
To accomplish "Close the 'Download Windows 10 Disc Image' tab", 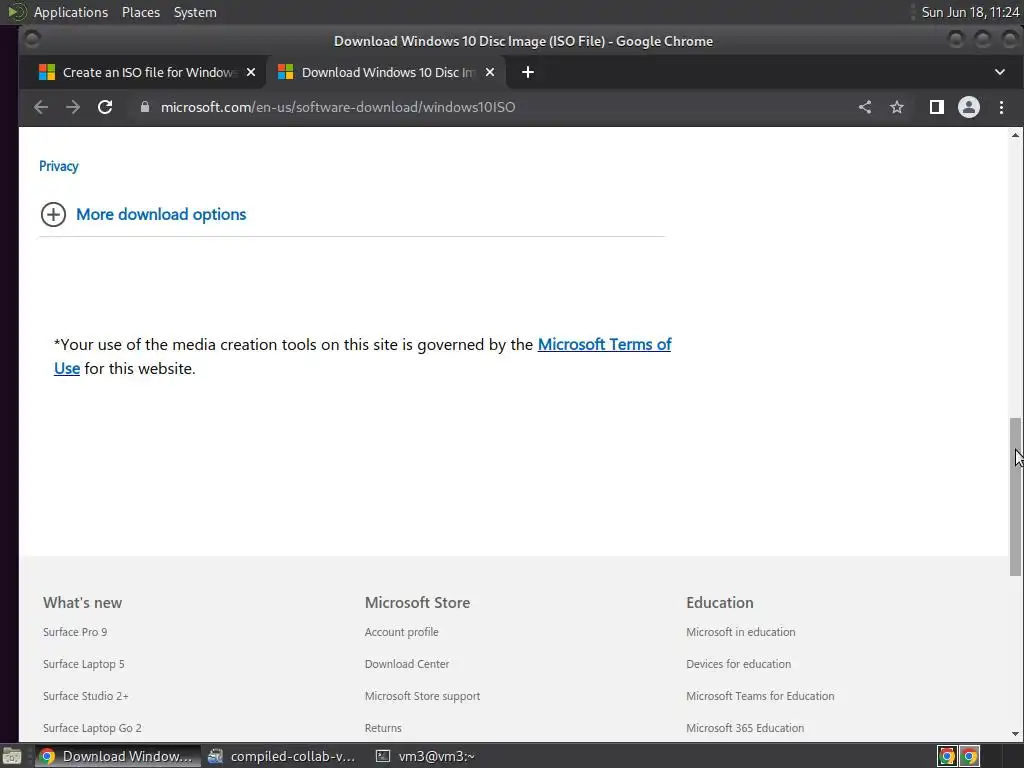I will 490,72.
